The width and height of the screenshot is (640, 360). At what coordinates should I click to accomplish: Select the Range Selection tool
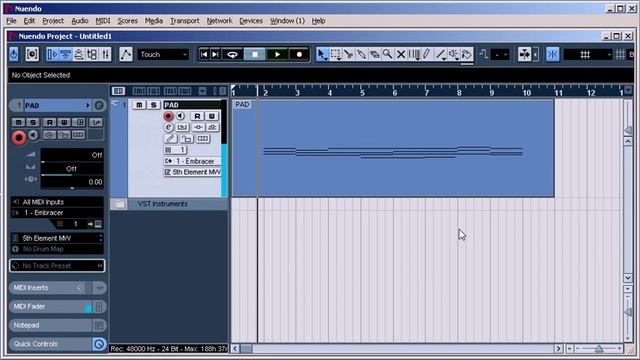tap(336, 54)
